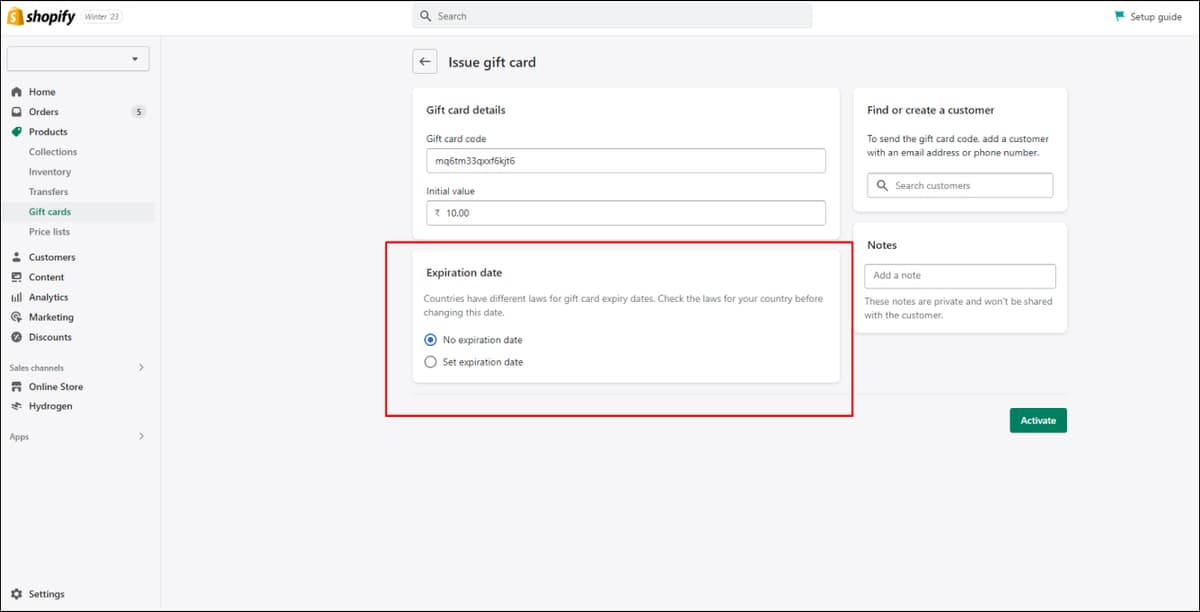The height and width of the screenshot is (612, 1200).
Task: Click the Issue gift card heading
Action: point(492,62)
